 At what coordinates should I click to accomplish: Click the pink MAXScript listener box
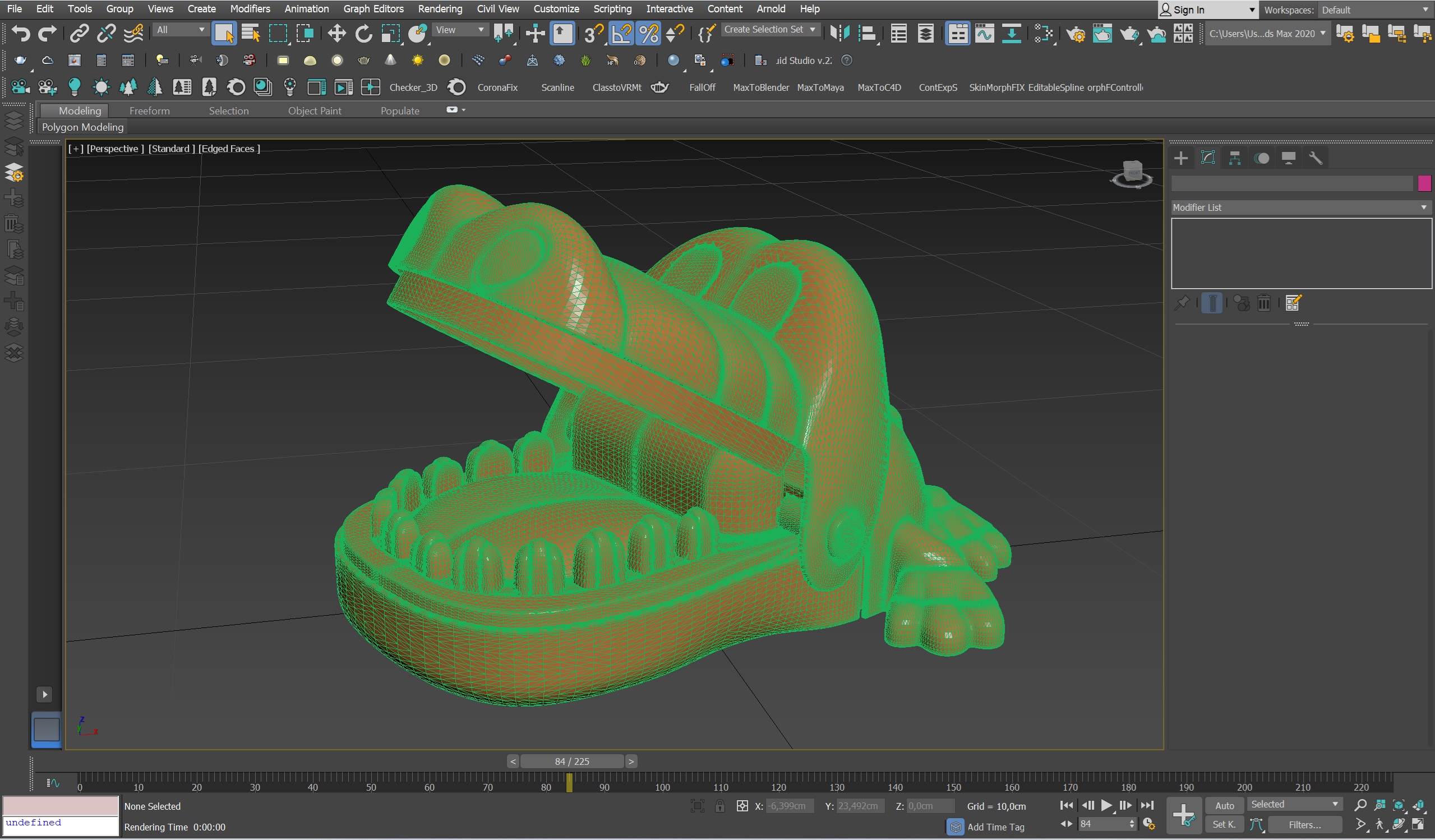61,806
